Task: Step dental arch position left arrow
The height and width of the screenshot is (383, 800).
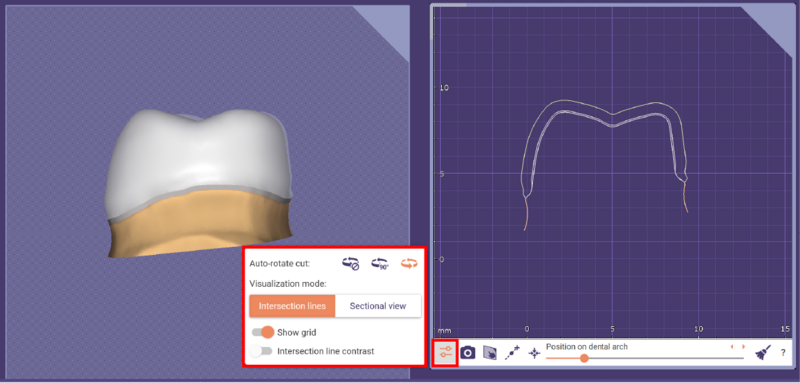Action: (732, 347)
